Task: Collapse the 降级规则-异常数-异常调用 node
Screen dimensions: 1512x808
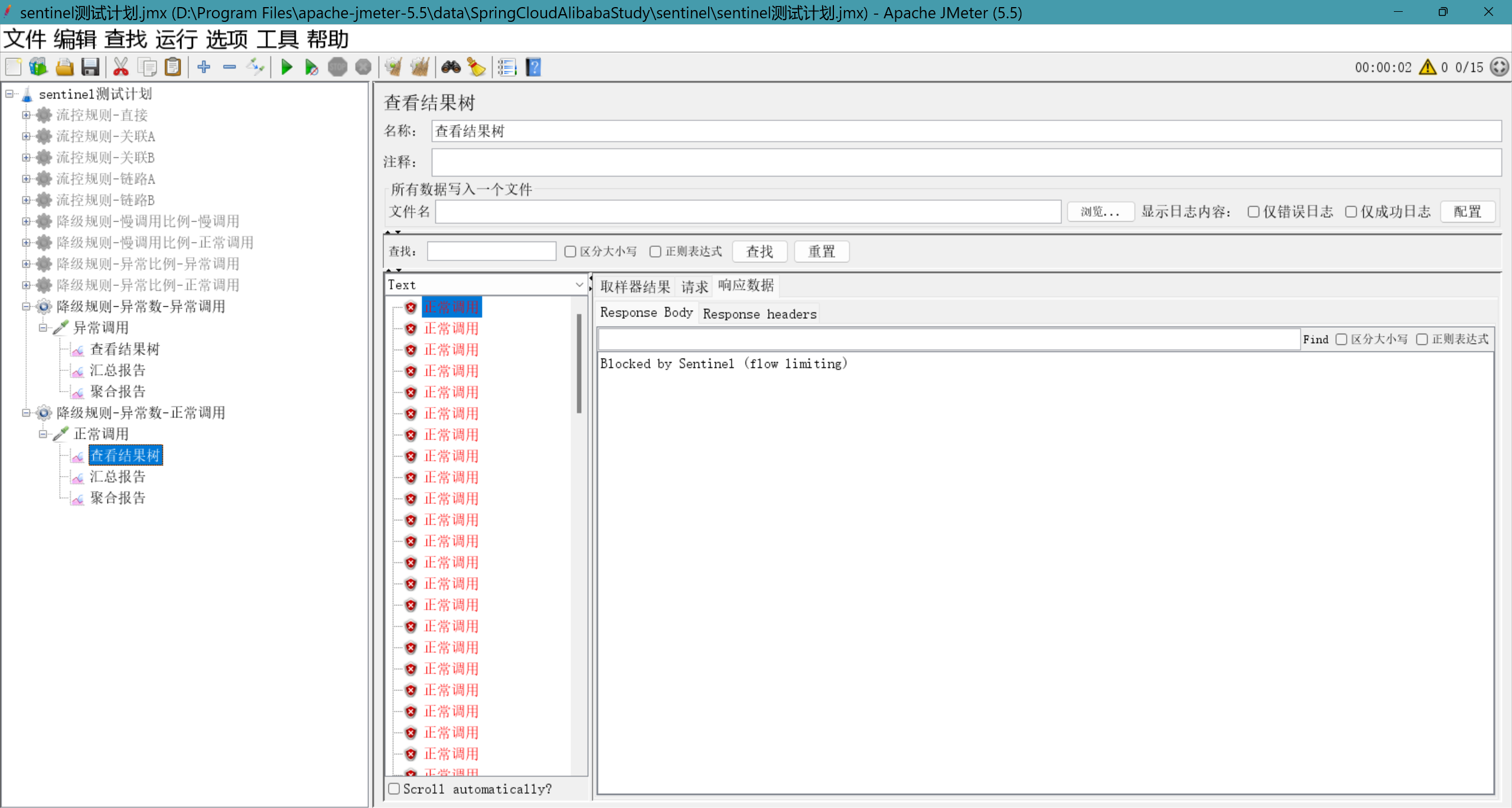Action: coord(26,307)
